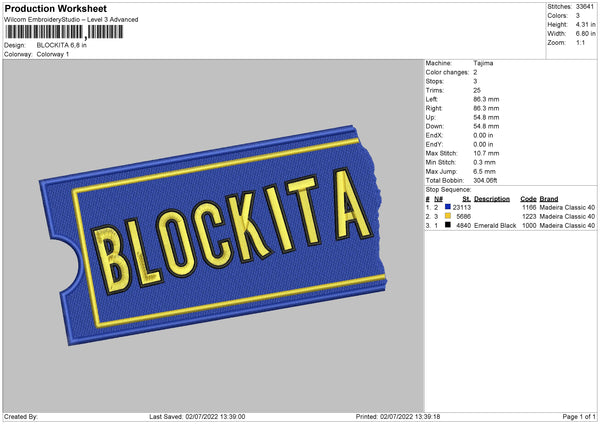Click the Height value 4.31 in

585,24
